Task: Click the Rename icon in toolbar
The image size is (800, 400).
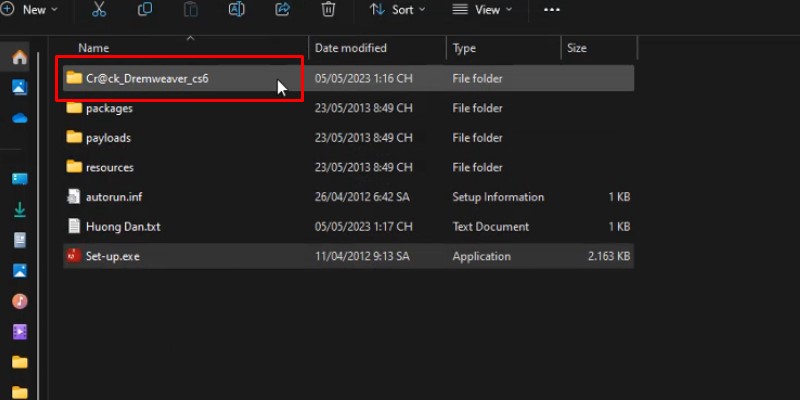Action: [237, 9]
